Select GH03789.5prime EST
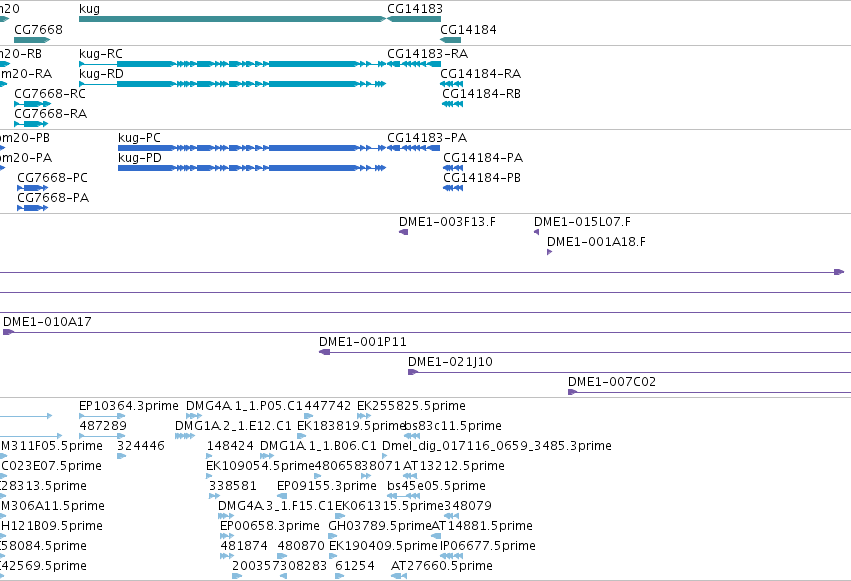 pyautogui.click(x=333, y=537)
